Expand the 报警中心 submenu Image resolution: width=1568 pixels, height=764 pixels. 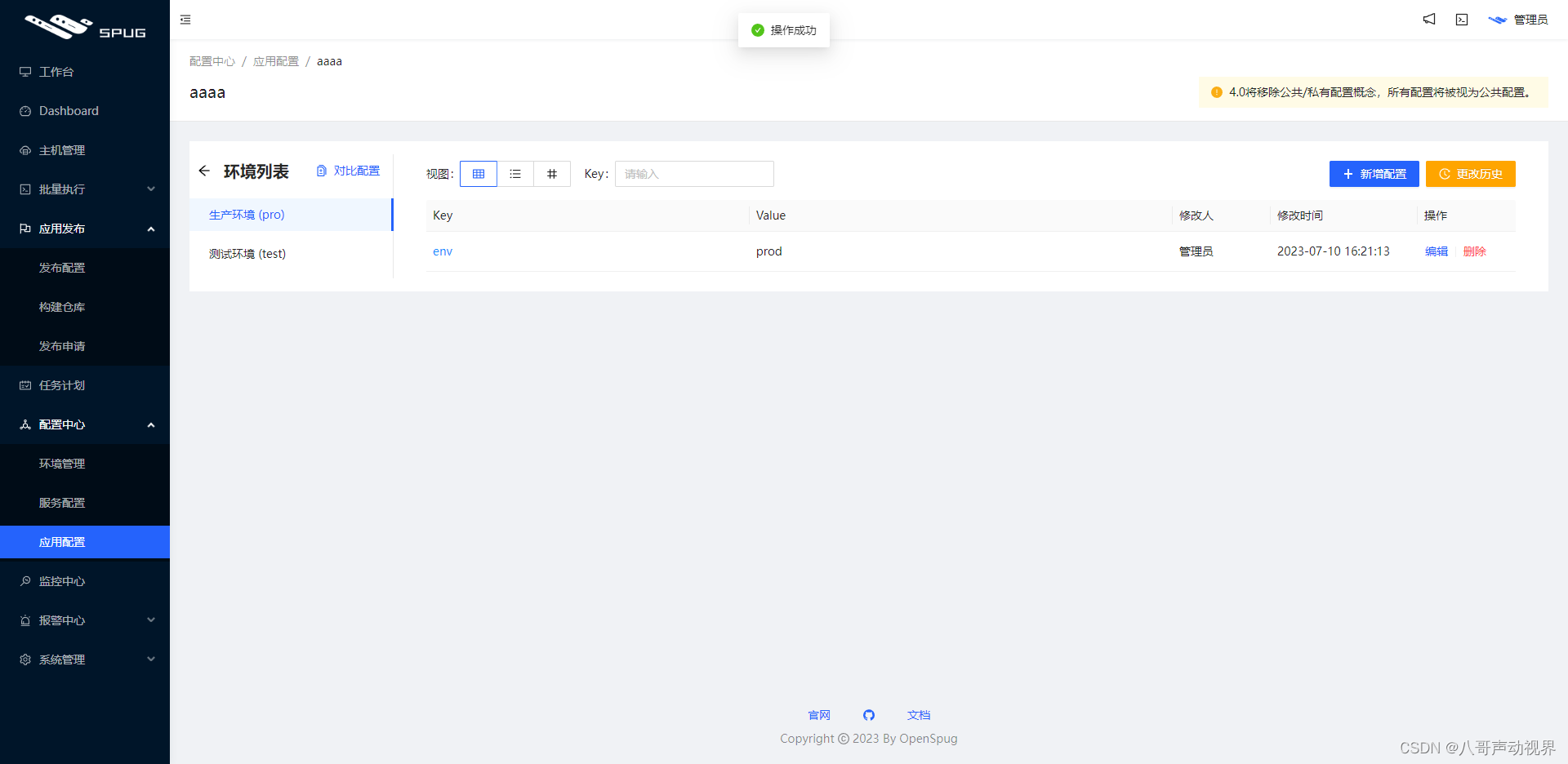[85, 620]
